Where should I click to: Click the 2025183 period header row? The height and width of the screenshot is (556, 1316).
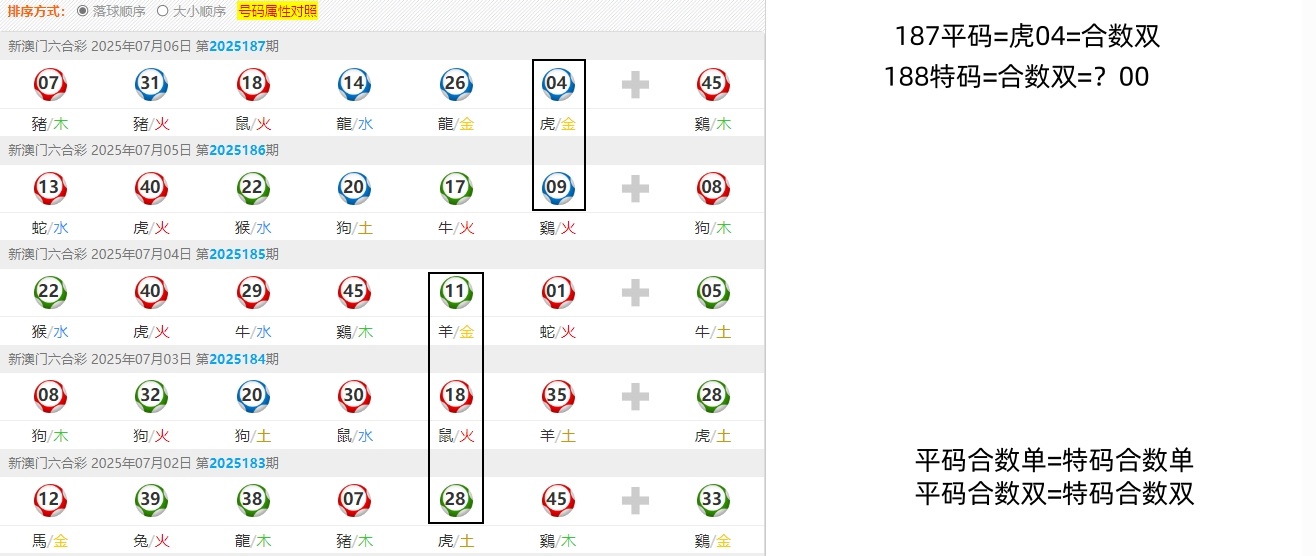coord(382,463)
